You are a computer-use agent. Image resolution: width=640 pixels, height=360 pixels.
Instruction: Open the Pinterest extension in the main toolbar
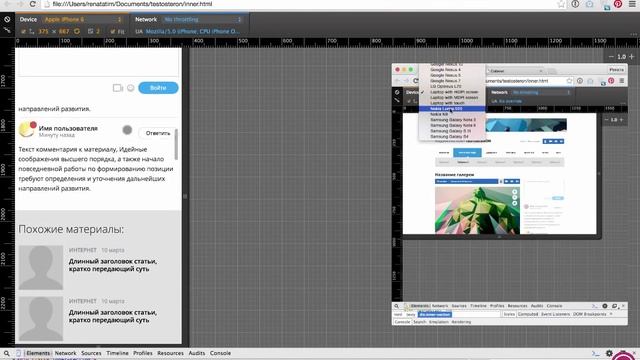(618, 4)
